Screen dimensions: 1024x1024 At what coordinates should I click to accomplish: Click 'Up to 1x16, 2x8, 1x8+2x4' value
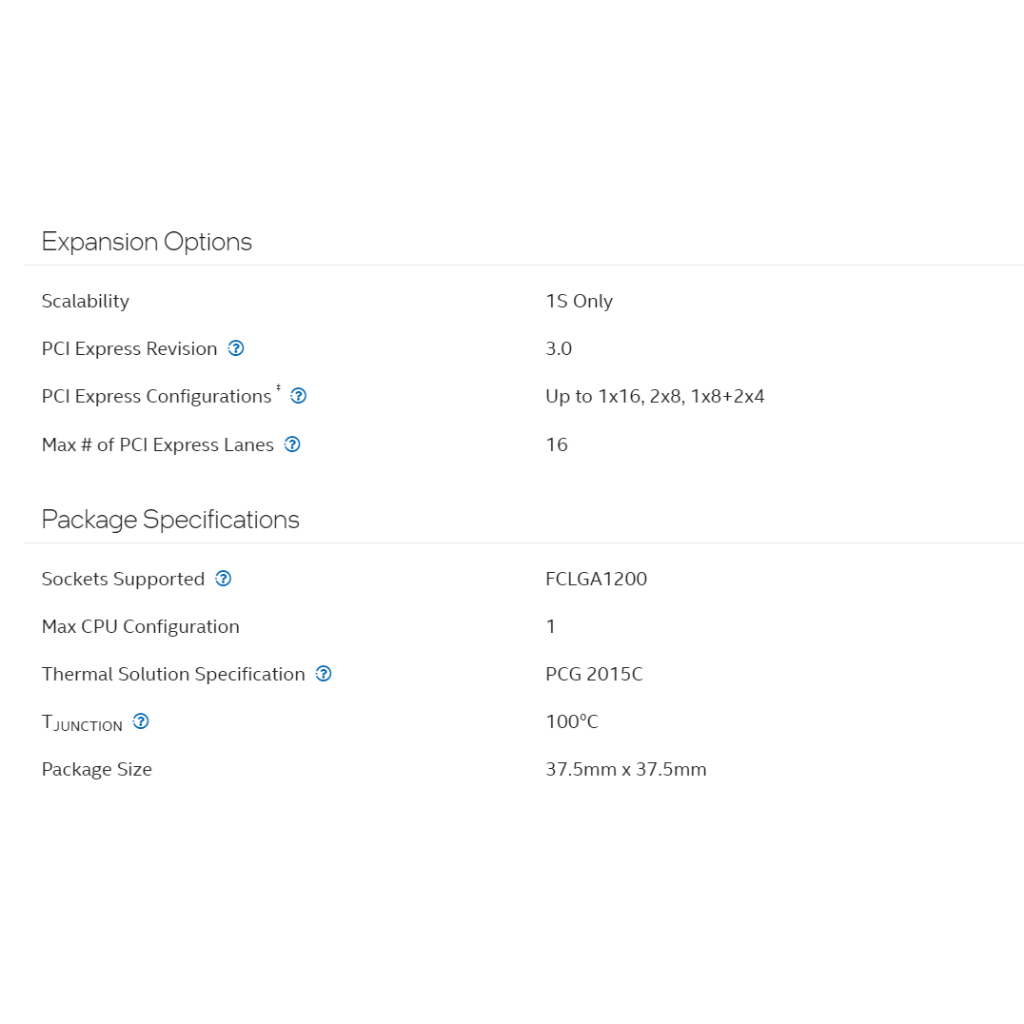654,396
